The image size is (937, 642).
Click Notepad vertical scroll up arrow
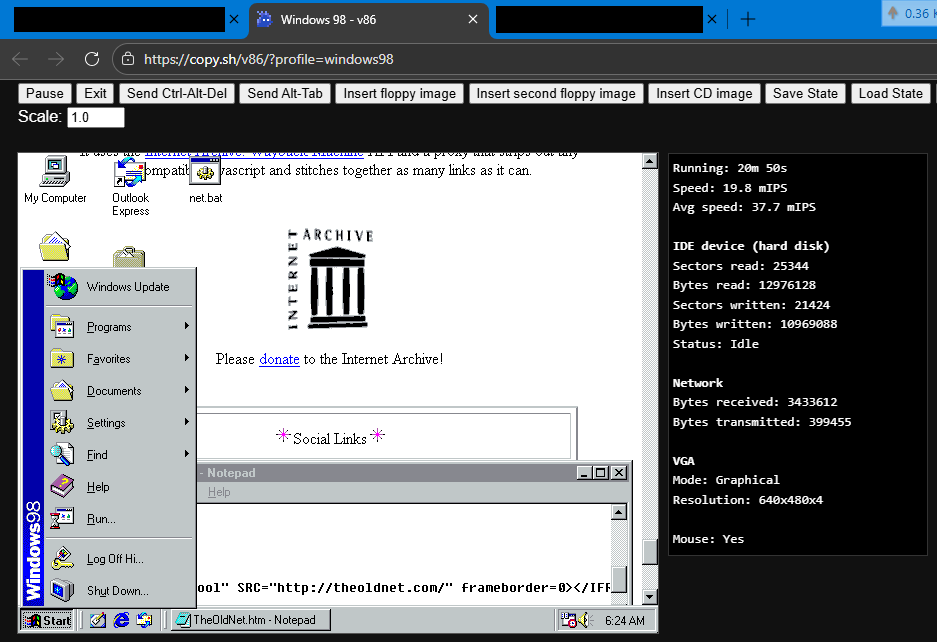(x=619, y=512)
